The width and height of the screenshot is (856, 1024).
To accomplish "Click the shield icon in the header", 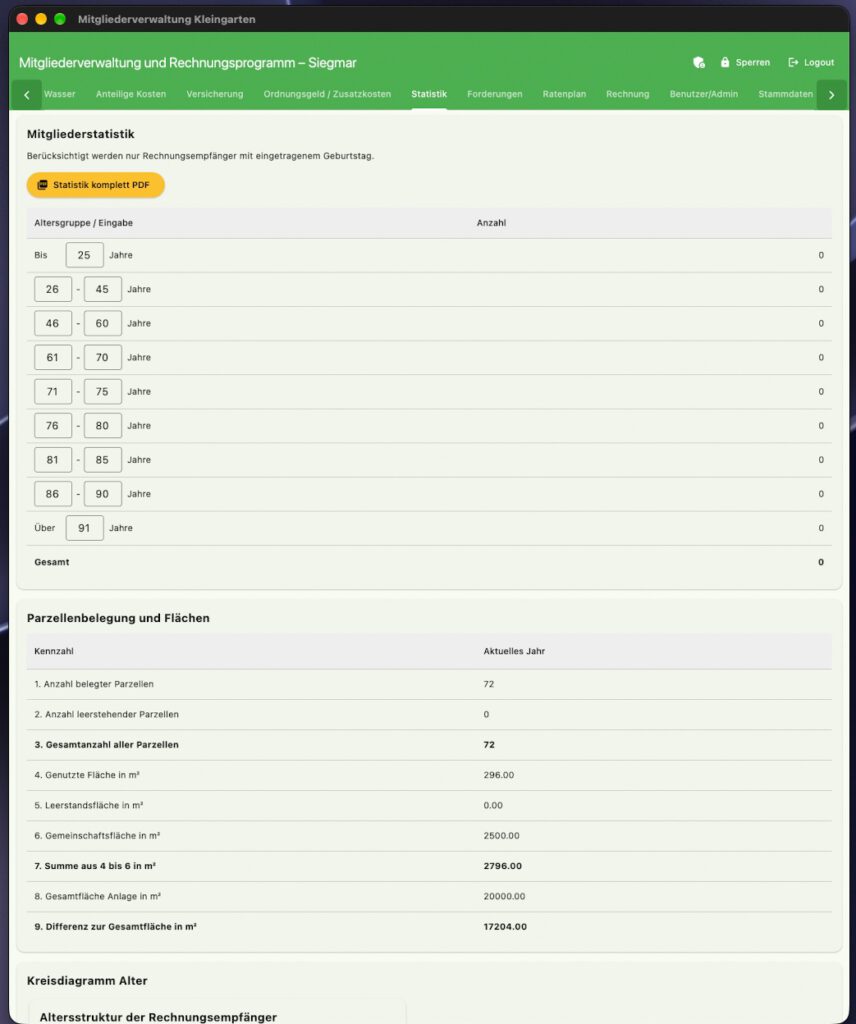I will click(x=699, y=63).
